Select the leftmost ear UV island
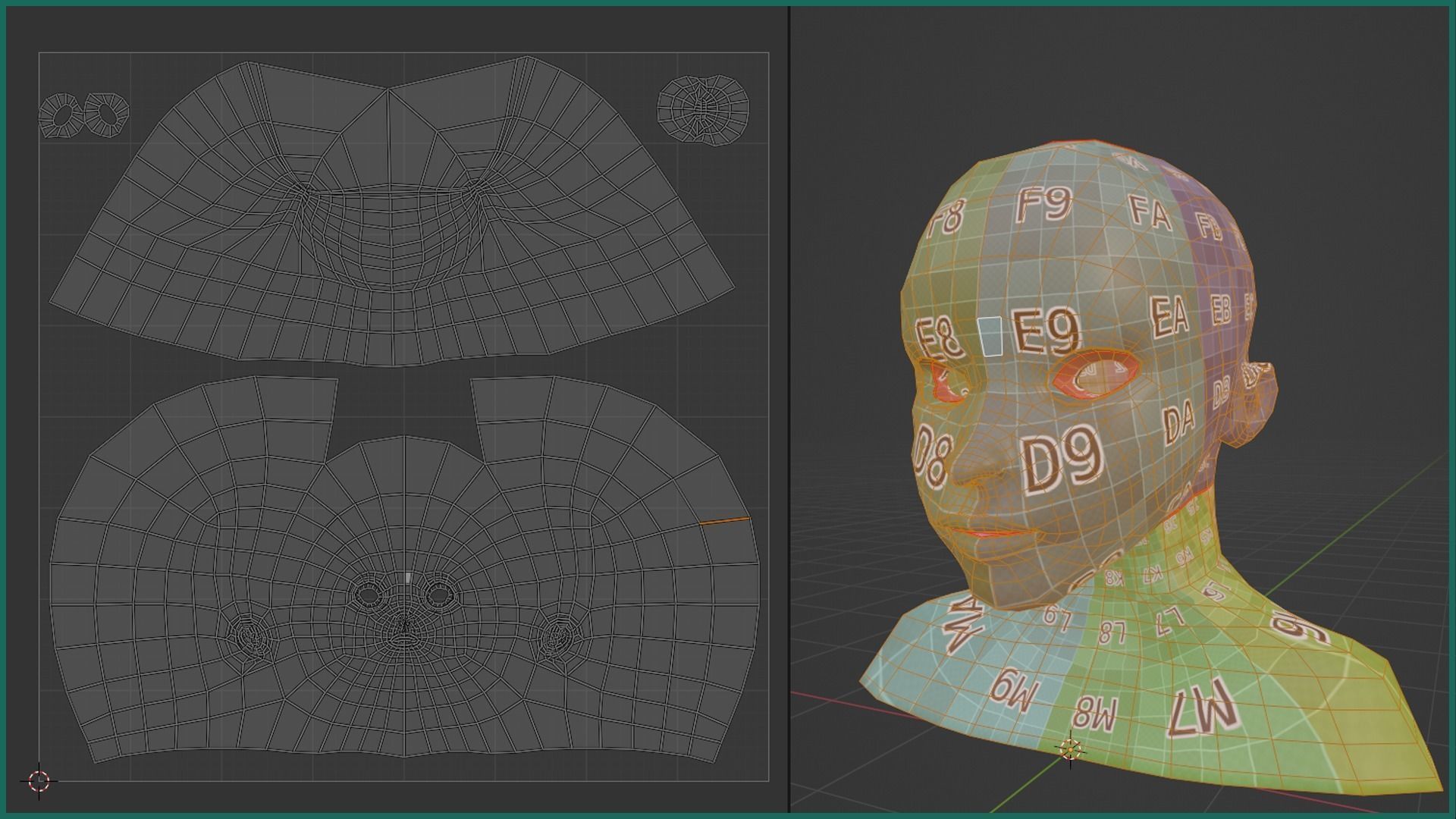The image size is (1456, 819). coord(61,116)
